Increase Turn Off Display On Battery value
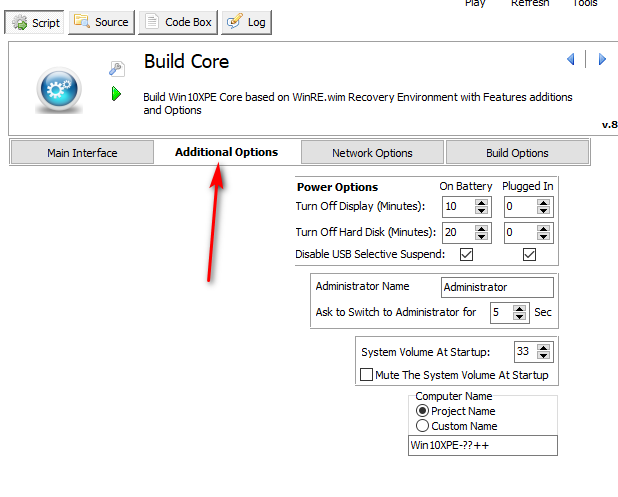The height and width of the screenshot is (497, 618). [x=481, y=203]
